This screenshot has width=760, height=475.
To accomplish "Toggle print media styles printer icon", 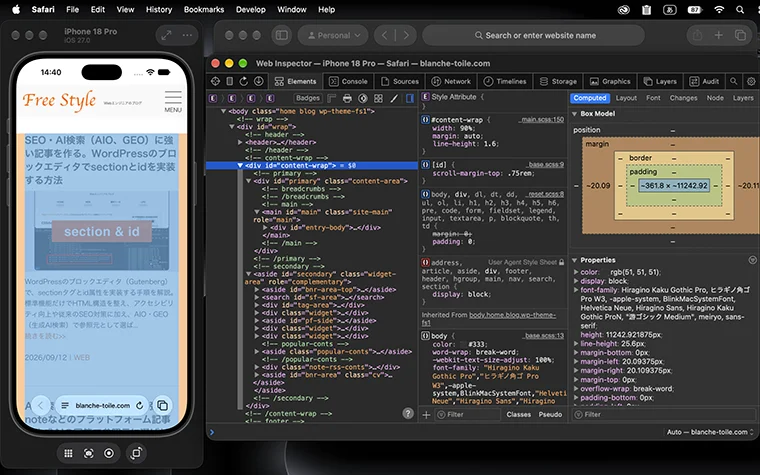I will click(347, 98).
